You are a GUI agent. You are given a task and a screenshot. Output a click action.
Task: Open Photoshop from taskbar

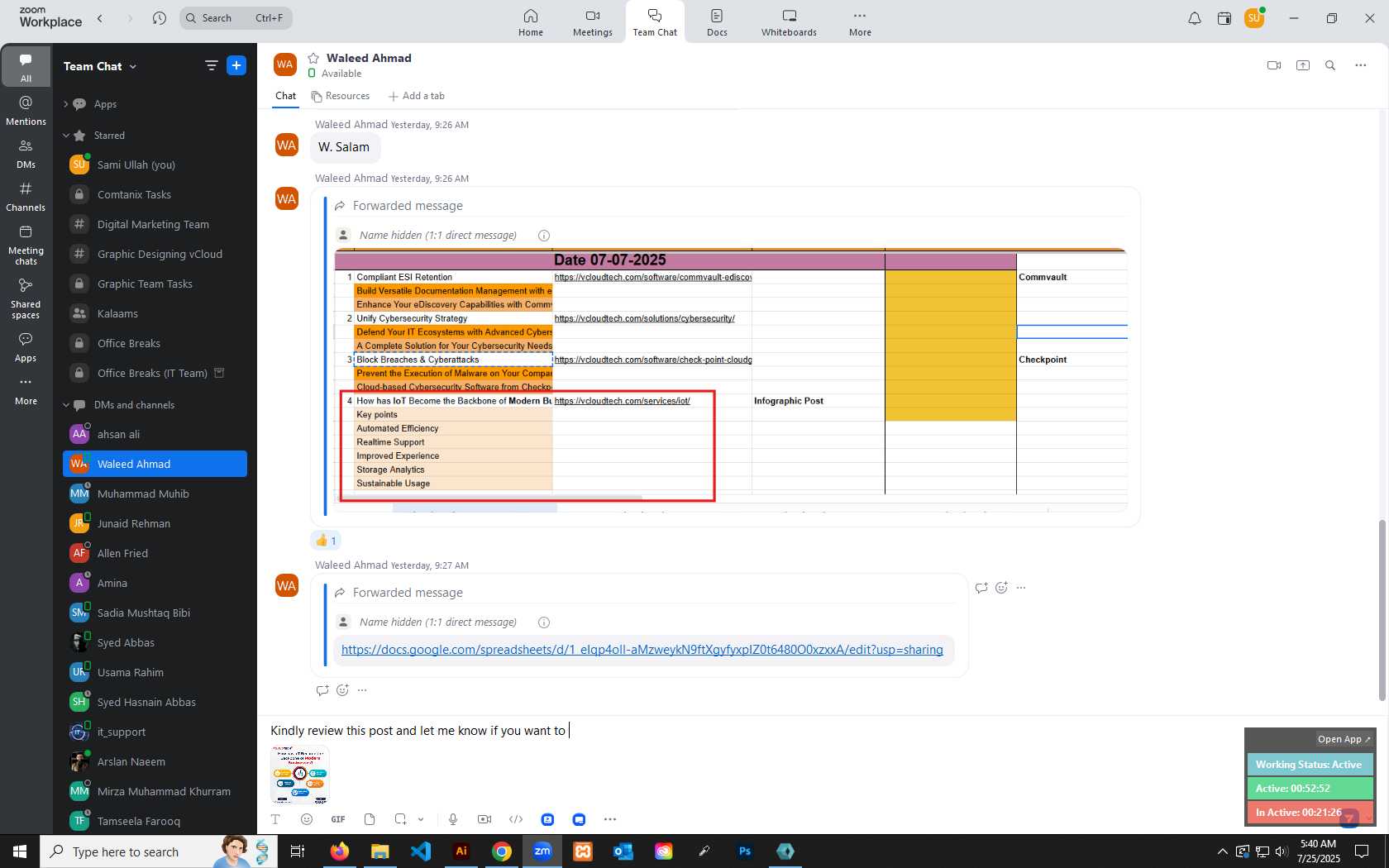745,851
